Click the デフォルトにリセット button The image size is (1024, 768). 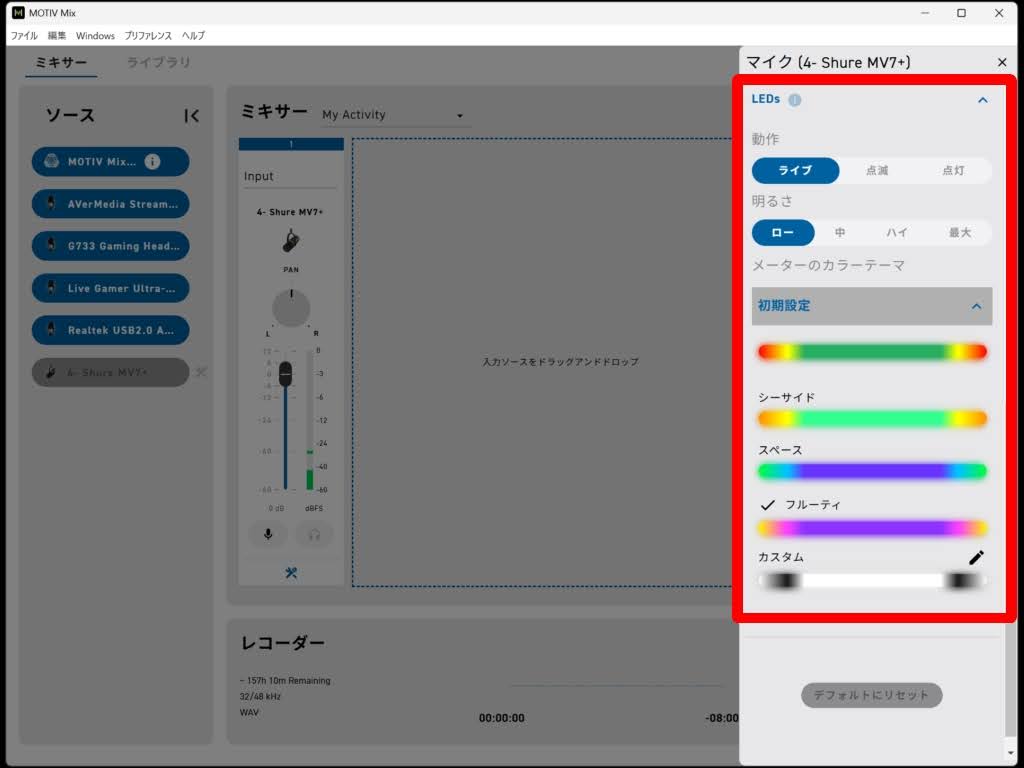pyautogui.click(x=871, y=695)
